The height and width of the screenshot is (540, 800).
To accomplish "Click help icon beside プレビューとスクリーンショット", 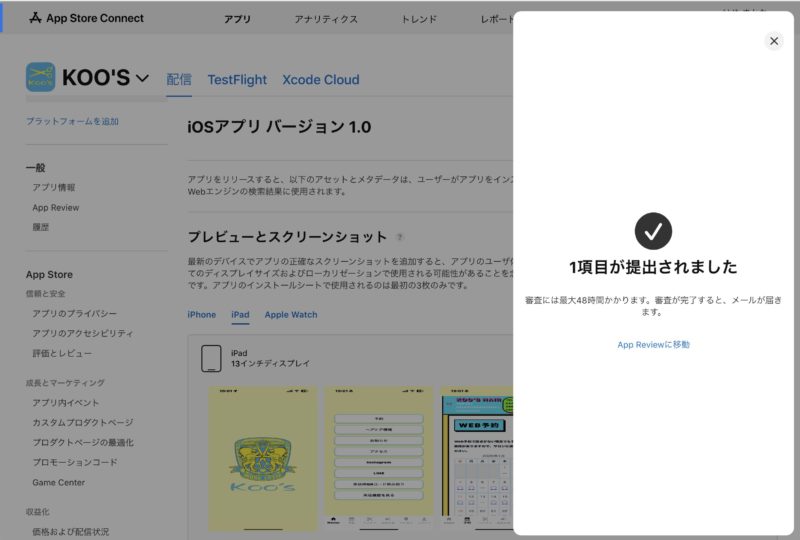I will point(400,238).
